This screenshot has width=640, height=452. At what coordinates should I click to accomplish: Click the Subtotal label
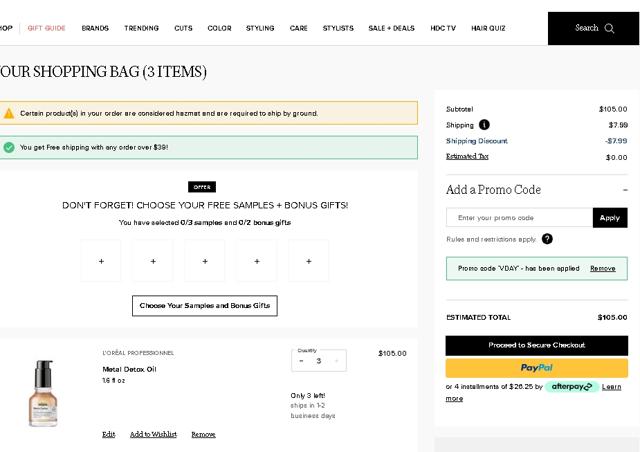coord(460,109)
